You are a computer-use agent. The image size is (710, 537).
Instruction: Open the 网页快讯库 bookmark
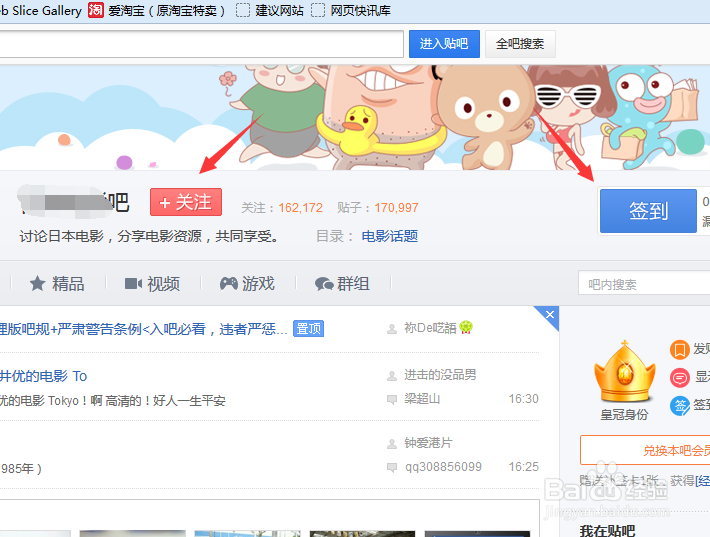[x=351, y=10]
